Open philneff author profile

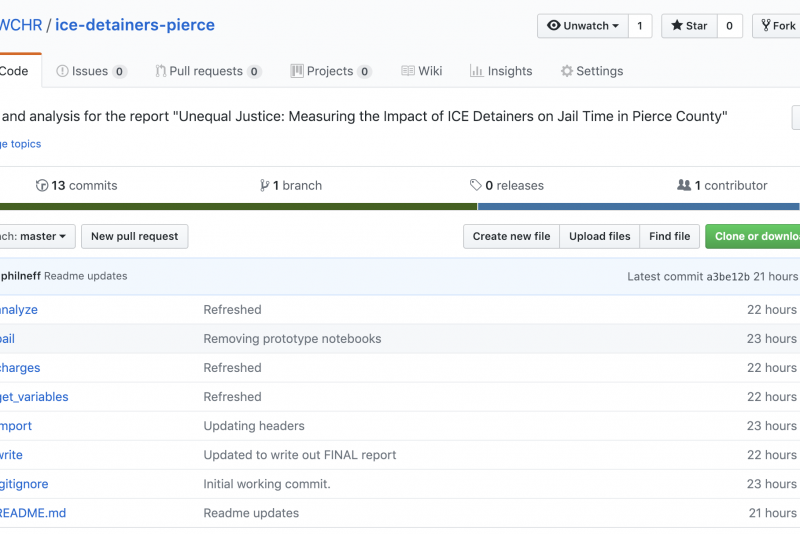click(20, 276)
